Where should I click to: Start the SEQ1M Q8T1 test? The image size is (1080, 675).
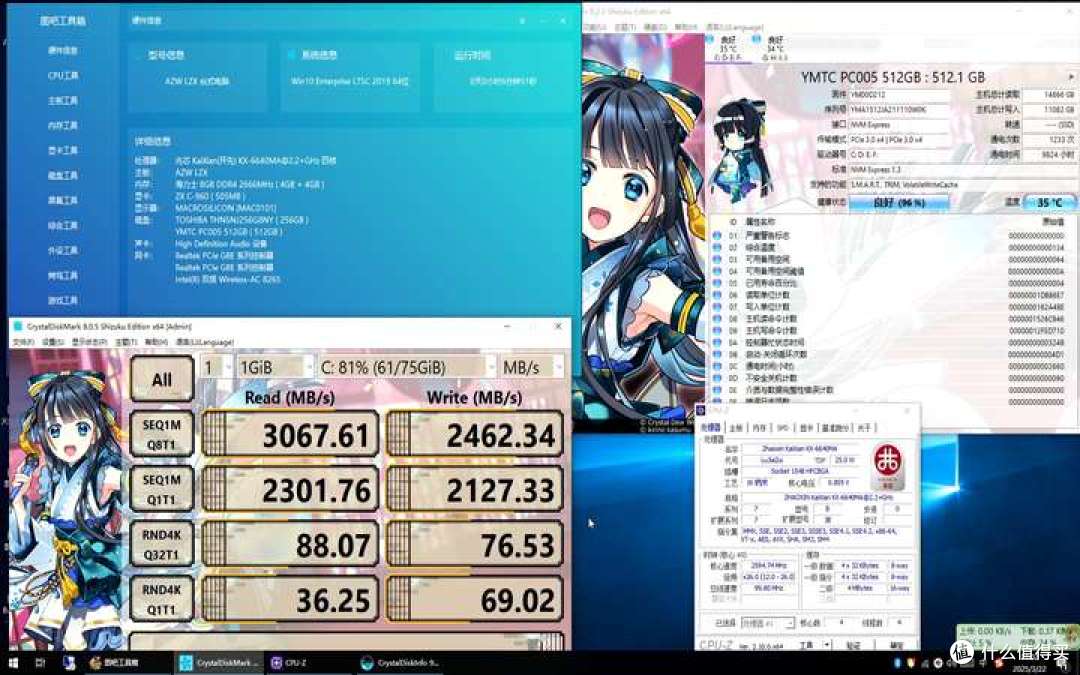tap(162, 435)
